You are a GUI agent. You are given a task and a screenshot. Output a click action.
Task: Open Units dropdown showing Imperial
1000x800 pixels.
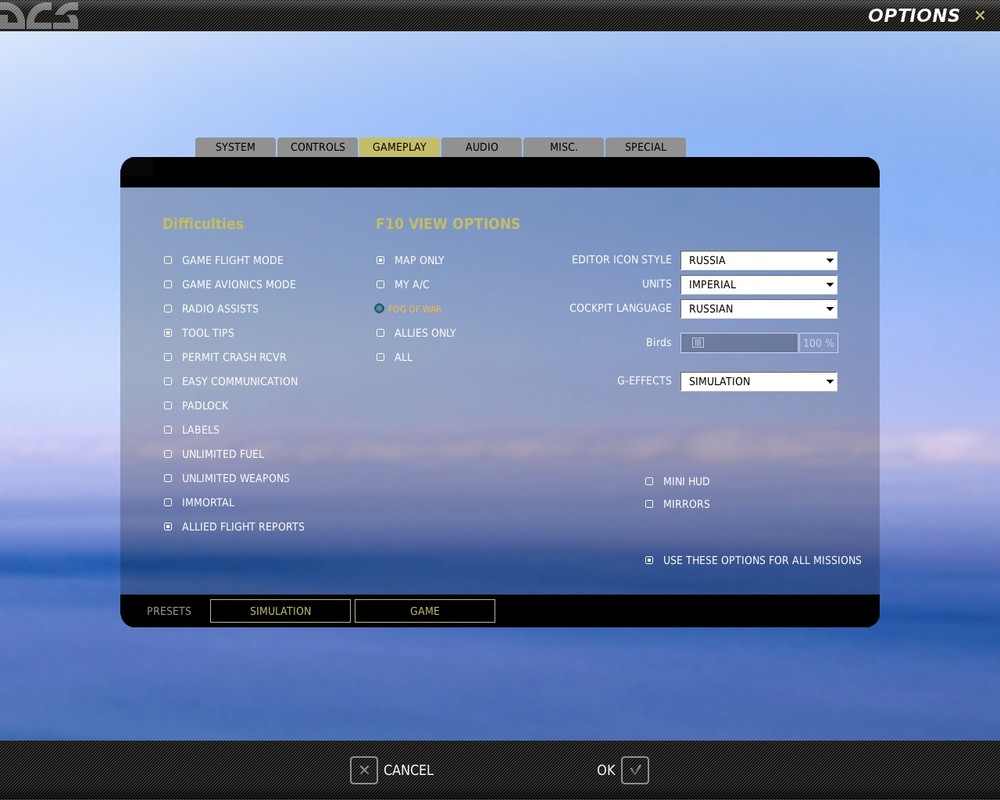(x=758, y=285)
